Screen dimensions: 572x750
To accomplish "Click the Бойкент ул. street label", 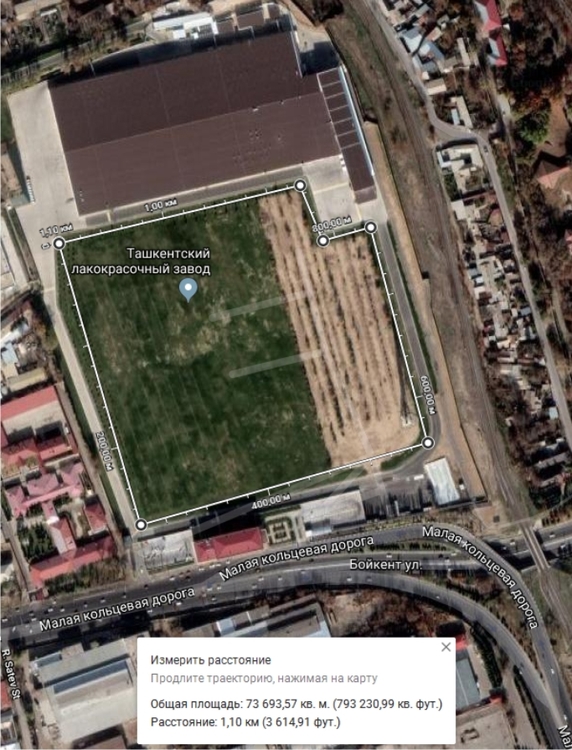I will (x=385, y=564).
